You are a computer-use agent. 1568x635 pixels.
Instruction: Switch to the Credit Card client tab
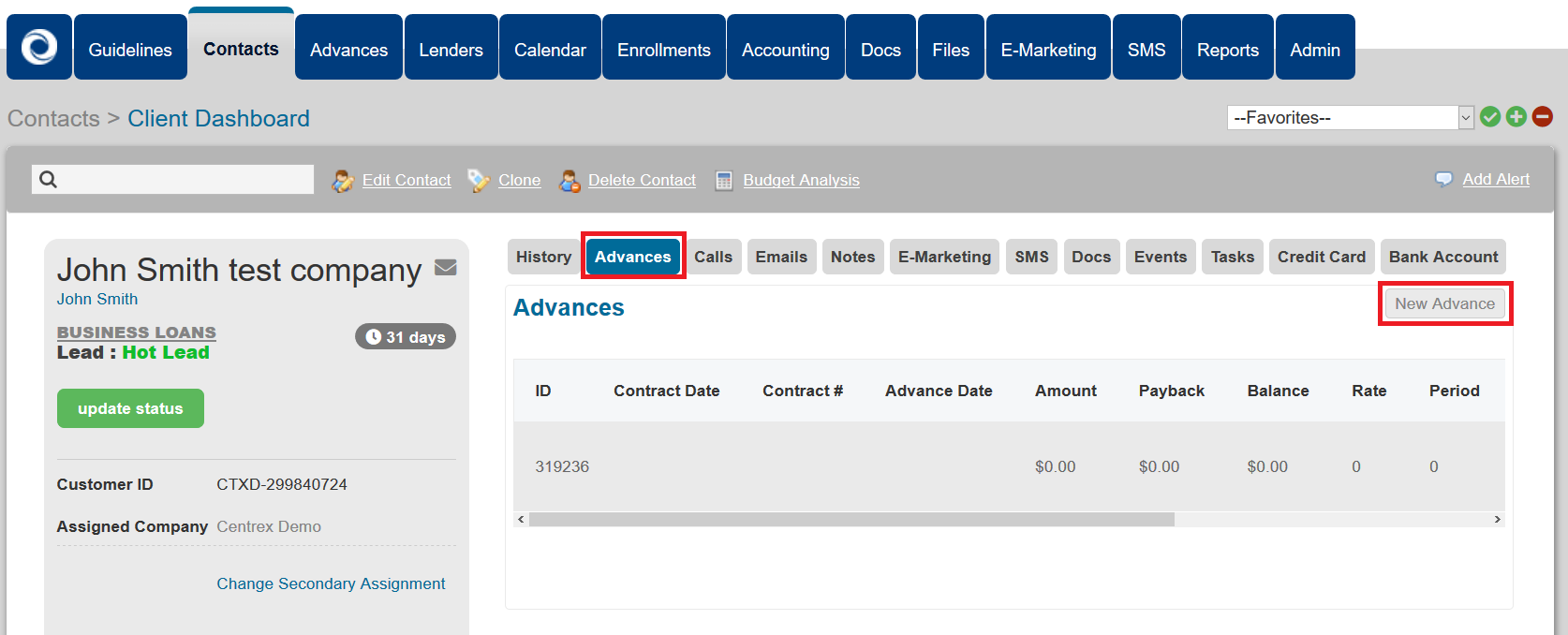click(x=1322, y=257)
